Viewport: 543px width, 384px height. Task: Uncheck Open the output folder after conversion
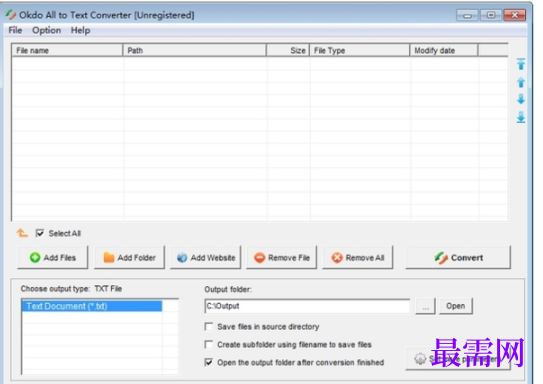[209, 362]
